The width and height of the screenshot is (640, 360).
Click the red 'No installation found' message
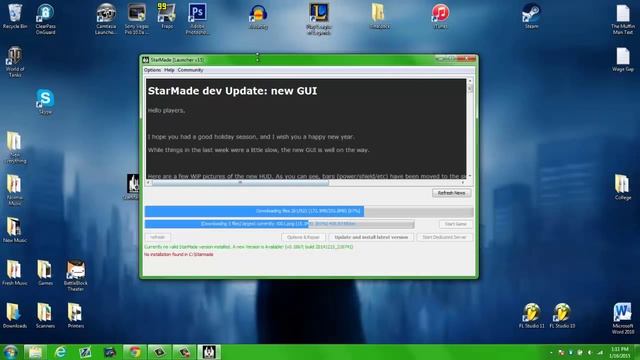[x=179, y=254]
